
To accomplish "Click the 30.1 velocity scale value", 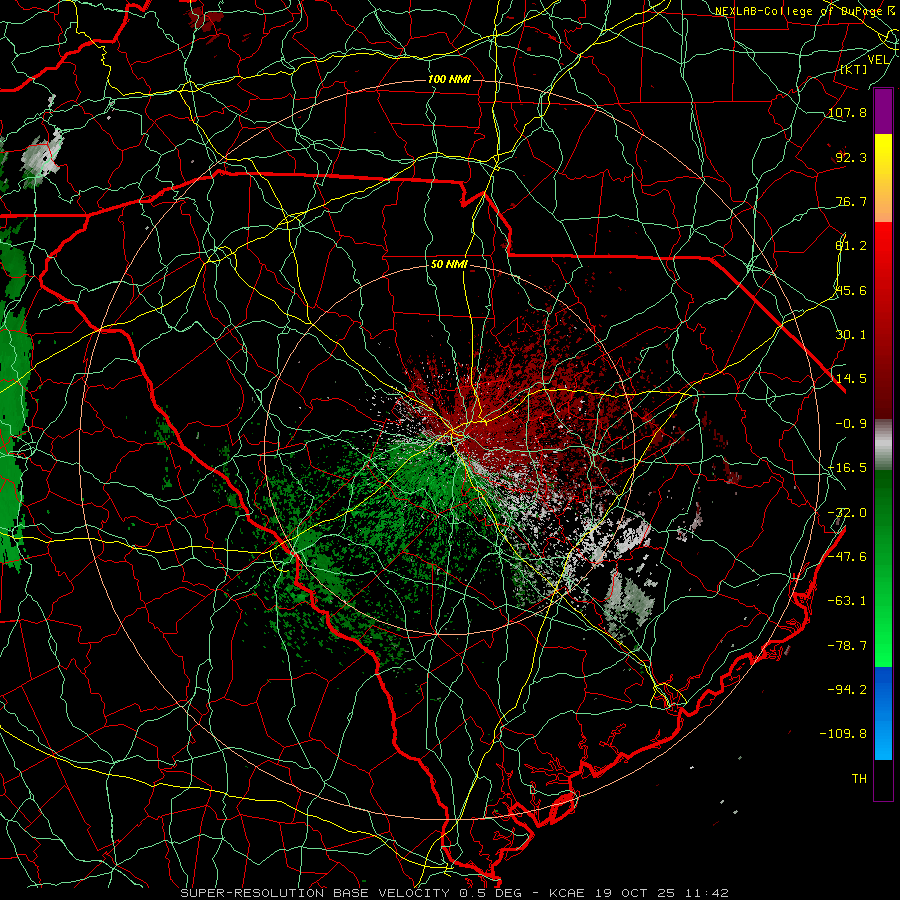I will 851,335.
